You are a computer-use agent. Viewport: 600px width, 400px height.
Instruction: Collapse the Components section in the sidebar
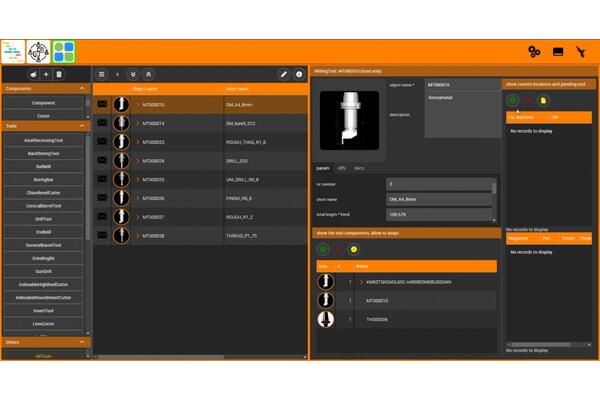point(82,88)
